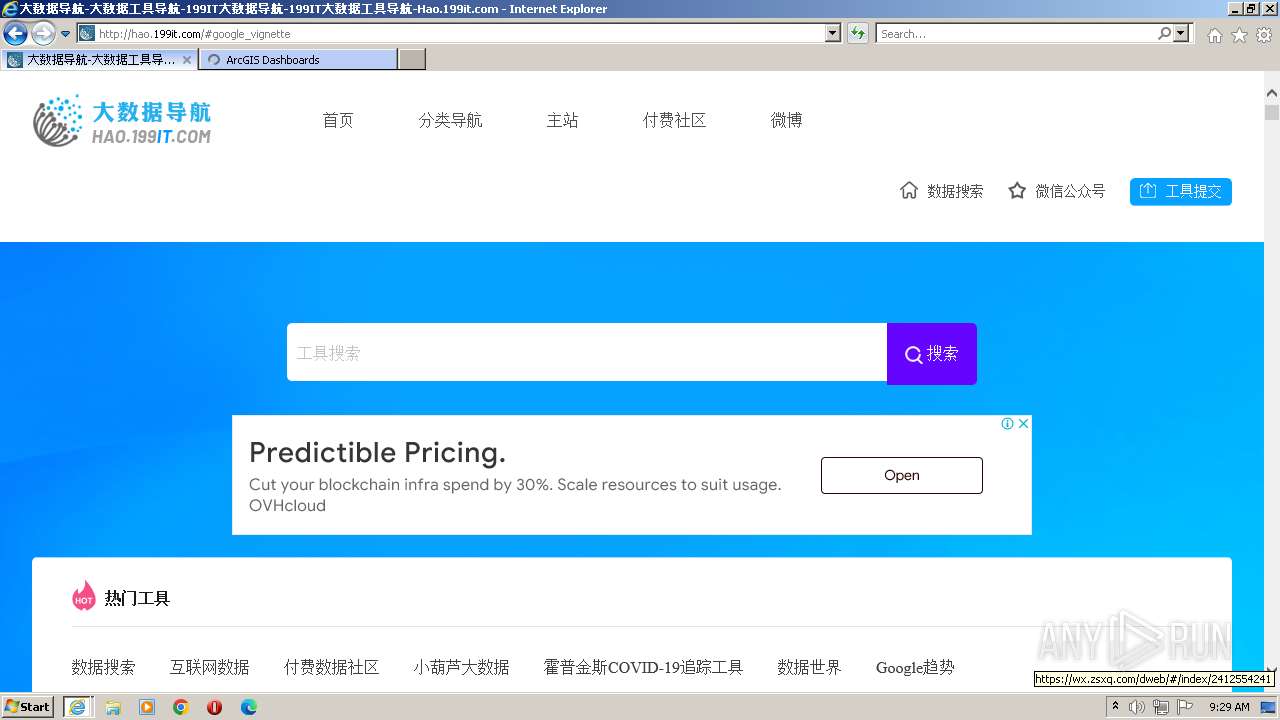The height and width of the screenshot is (720, 1280).
Task: Open the red Opera taskbar icon
Action: (214, 707)
